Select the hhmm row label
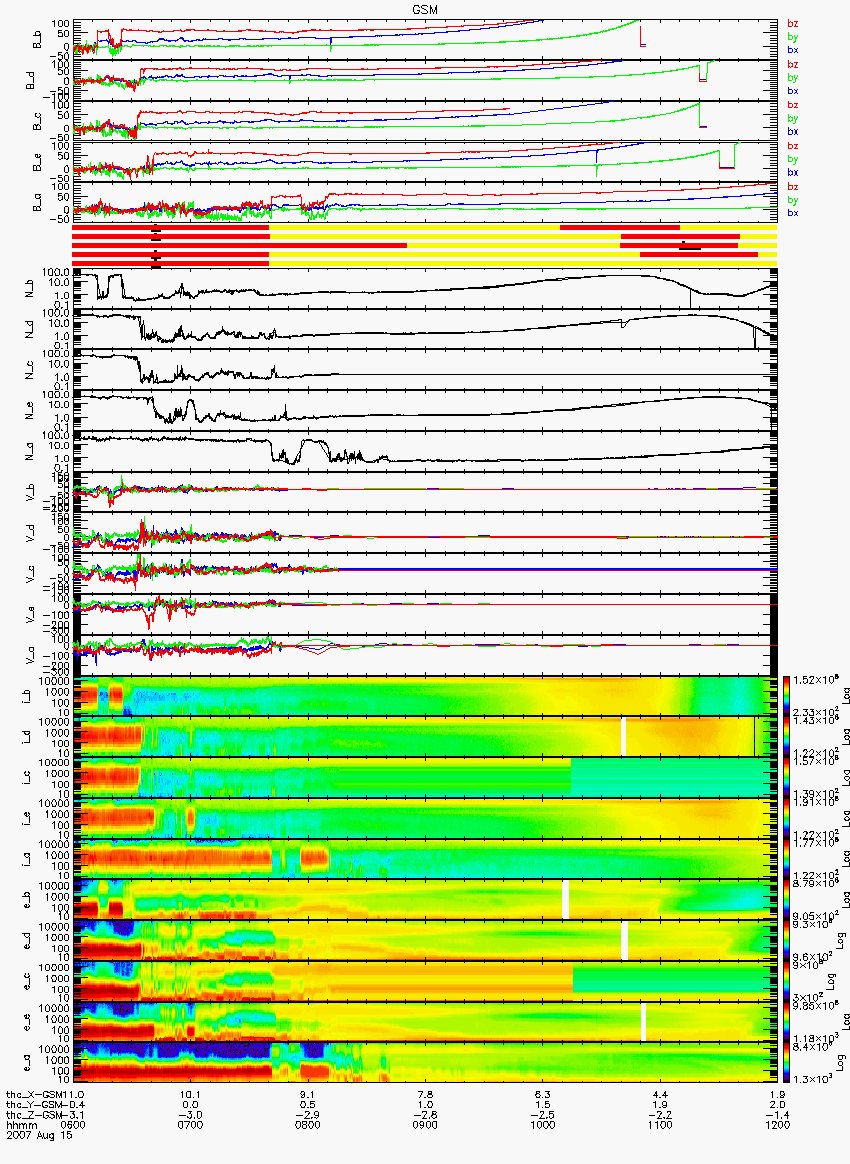 coord(21,1125)
